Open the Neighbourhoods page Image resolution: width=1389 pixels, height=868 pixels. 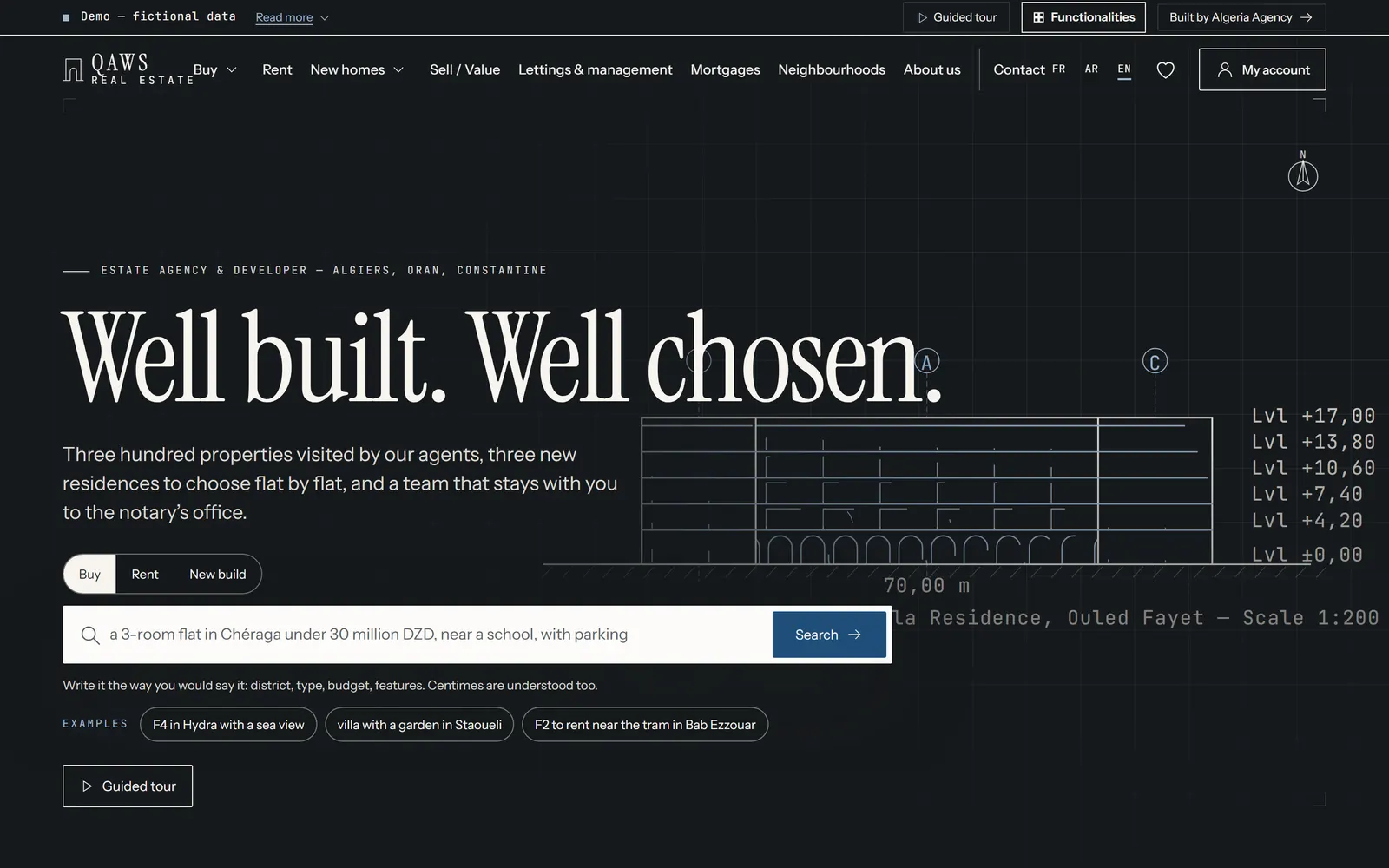pyautogui.click(x=832, y=69)
